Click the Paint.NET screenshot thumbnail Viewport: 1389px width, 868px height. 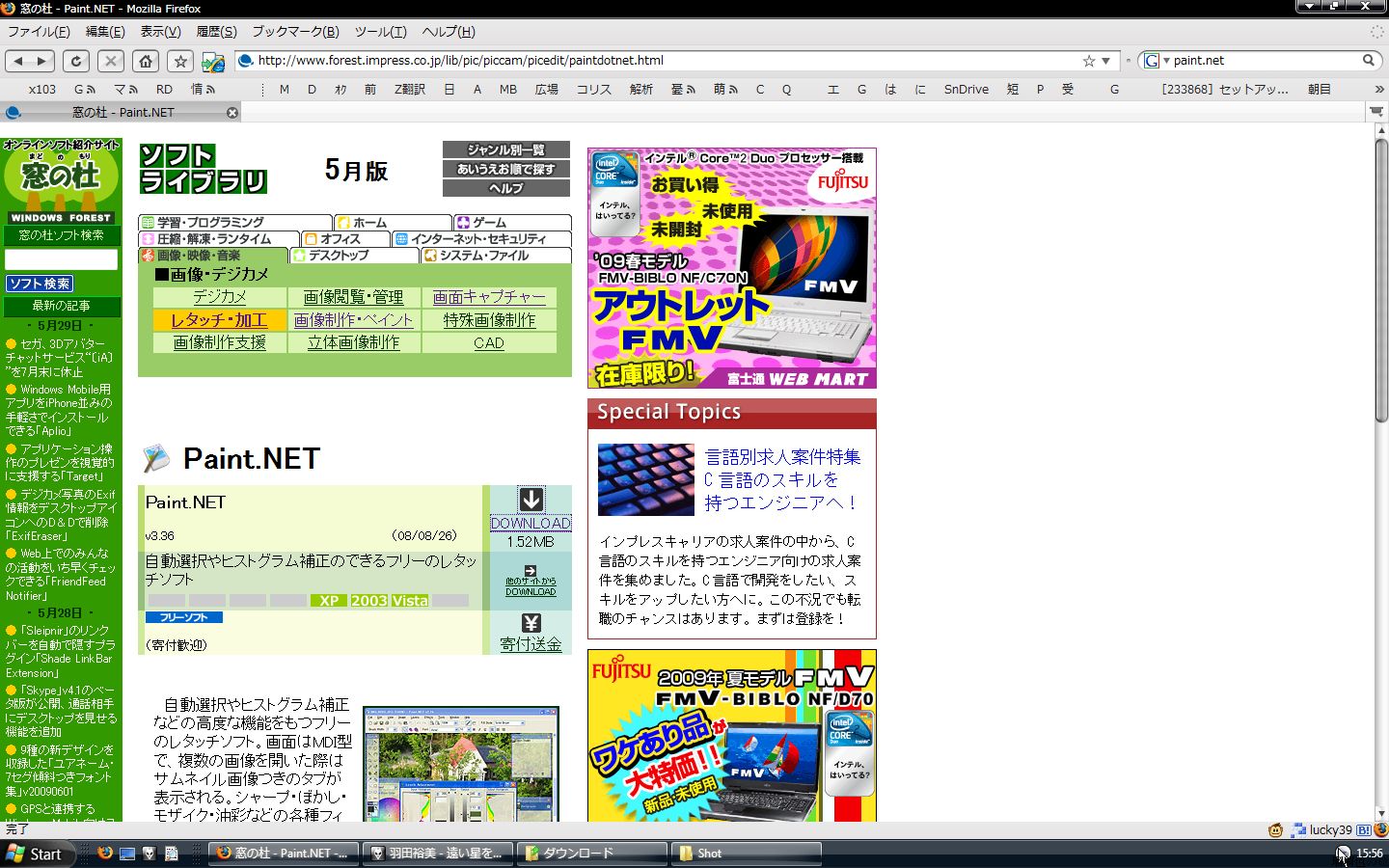point(461,765)
